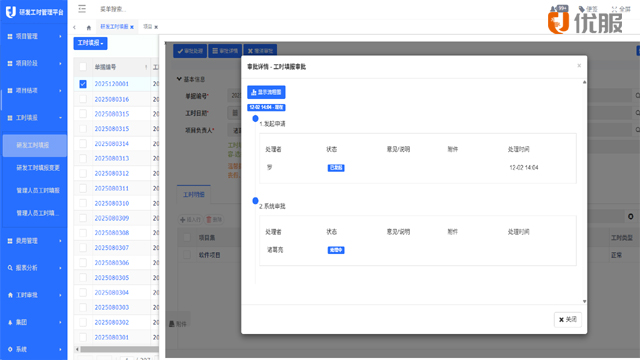Click the calendar icon in 工时日期 field
Screen dimensions: 640x360
pyautogui.click(x=235, y=113)
